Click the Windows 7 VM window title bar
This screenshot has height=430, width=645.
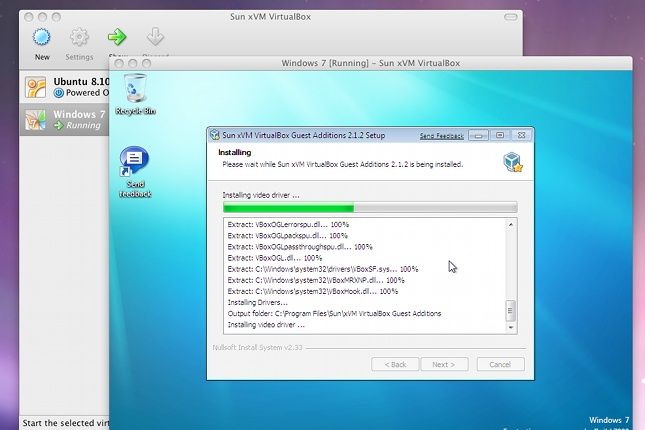[371, 63]
